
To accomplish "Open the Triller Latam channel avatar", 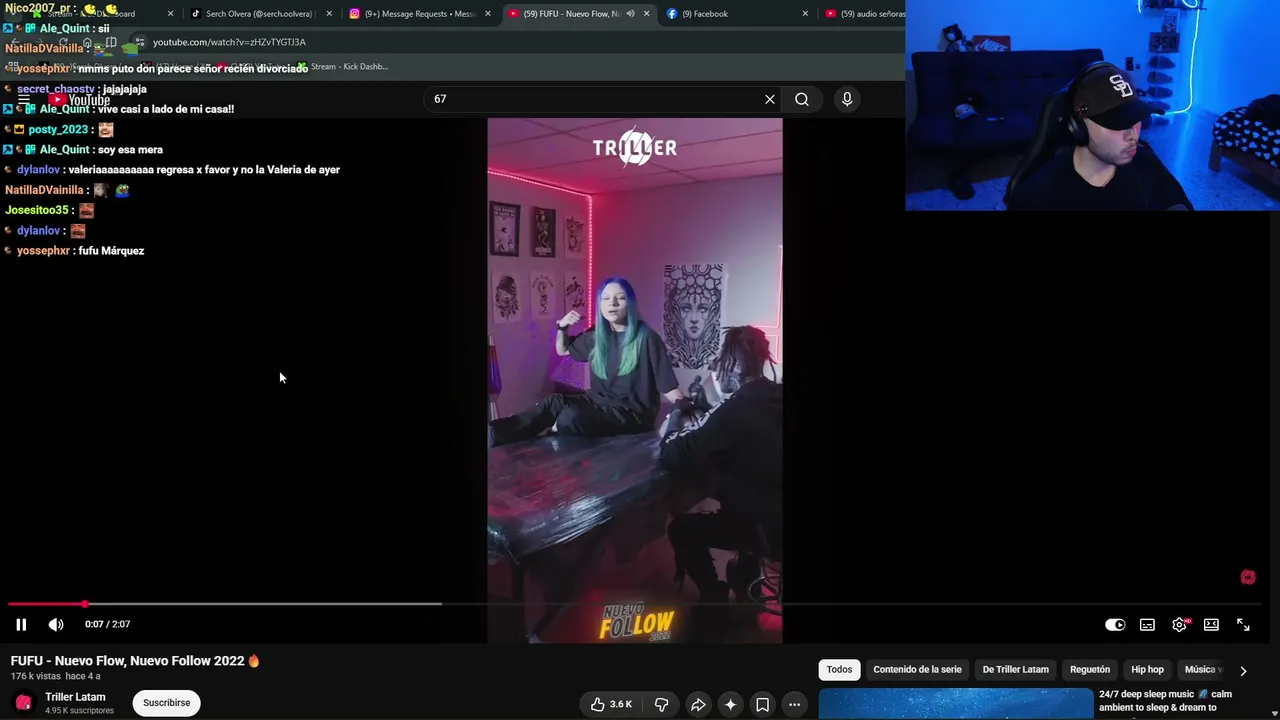I will 24,703.
